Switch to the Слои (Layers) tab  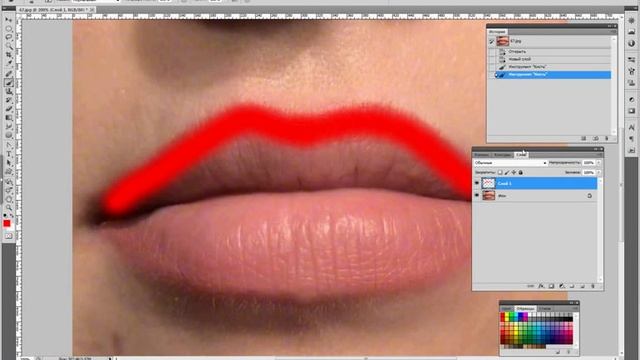pos(521,155)
